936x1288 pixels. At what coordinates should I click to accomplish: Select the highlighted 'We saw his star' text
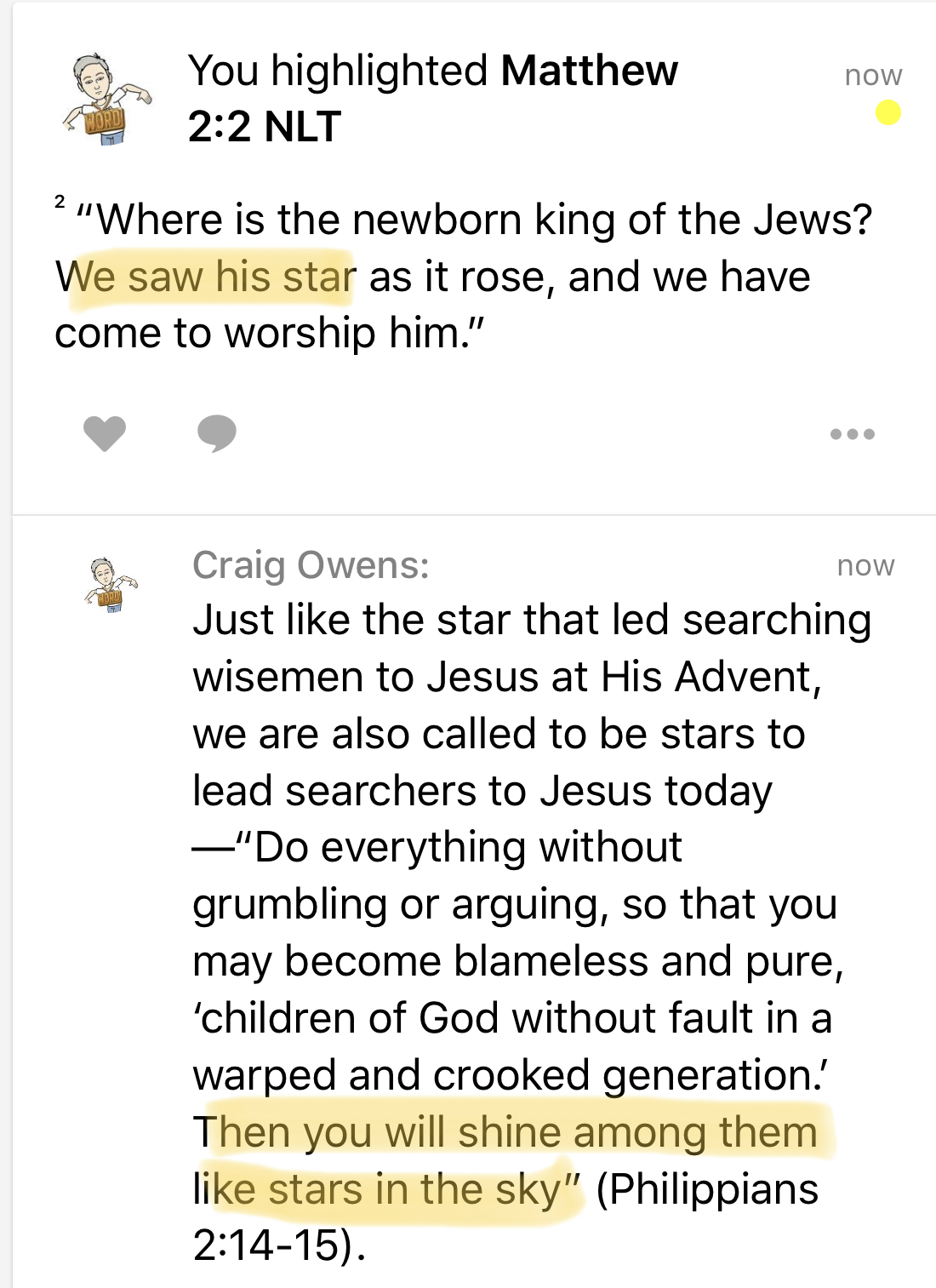(206, 278)
